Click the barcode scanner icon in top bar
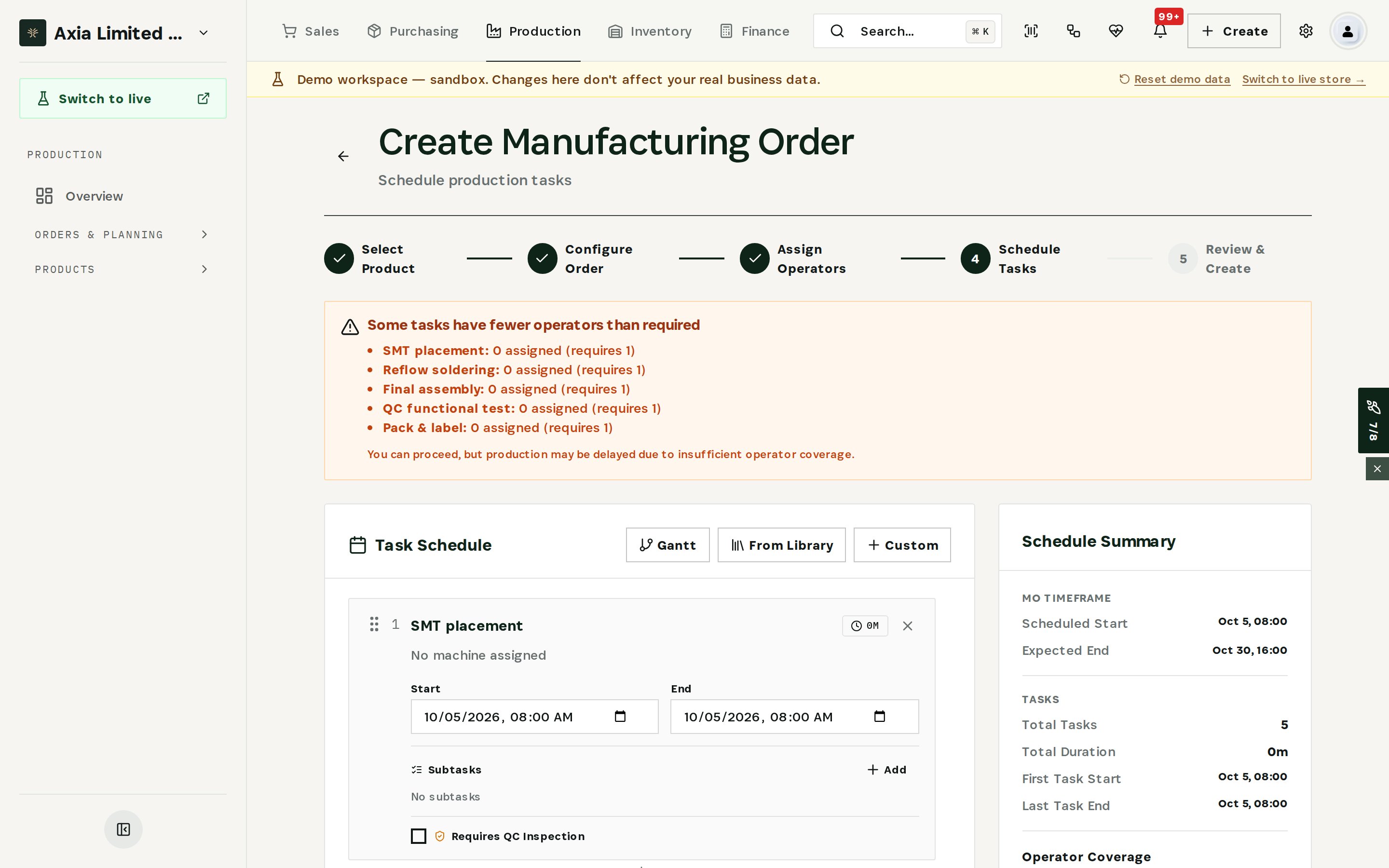 (1031, 31)
